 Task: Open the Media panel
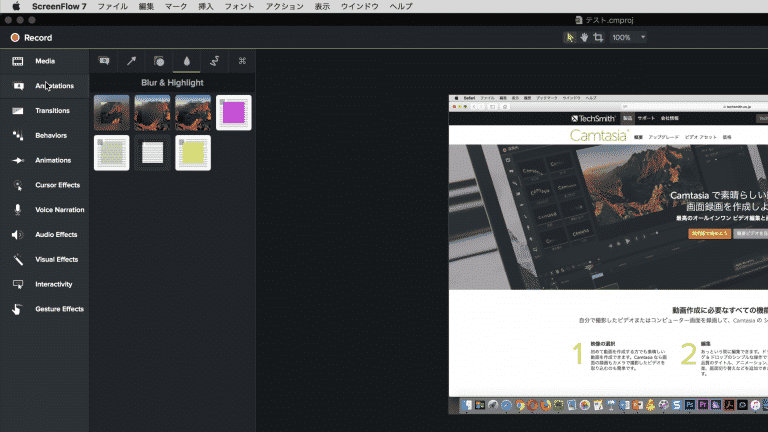tap(44, 61)
